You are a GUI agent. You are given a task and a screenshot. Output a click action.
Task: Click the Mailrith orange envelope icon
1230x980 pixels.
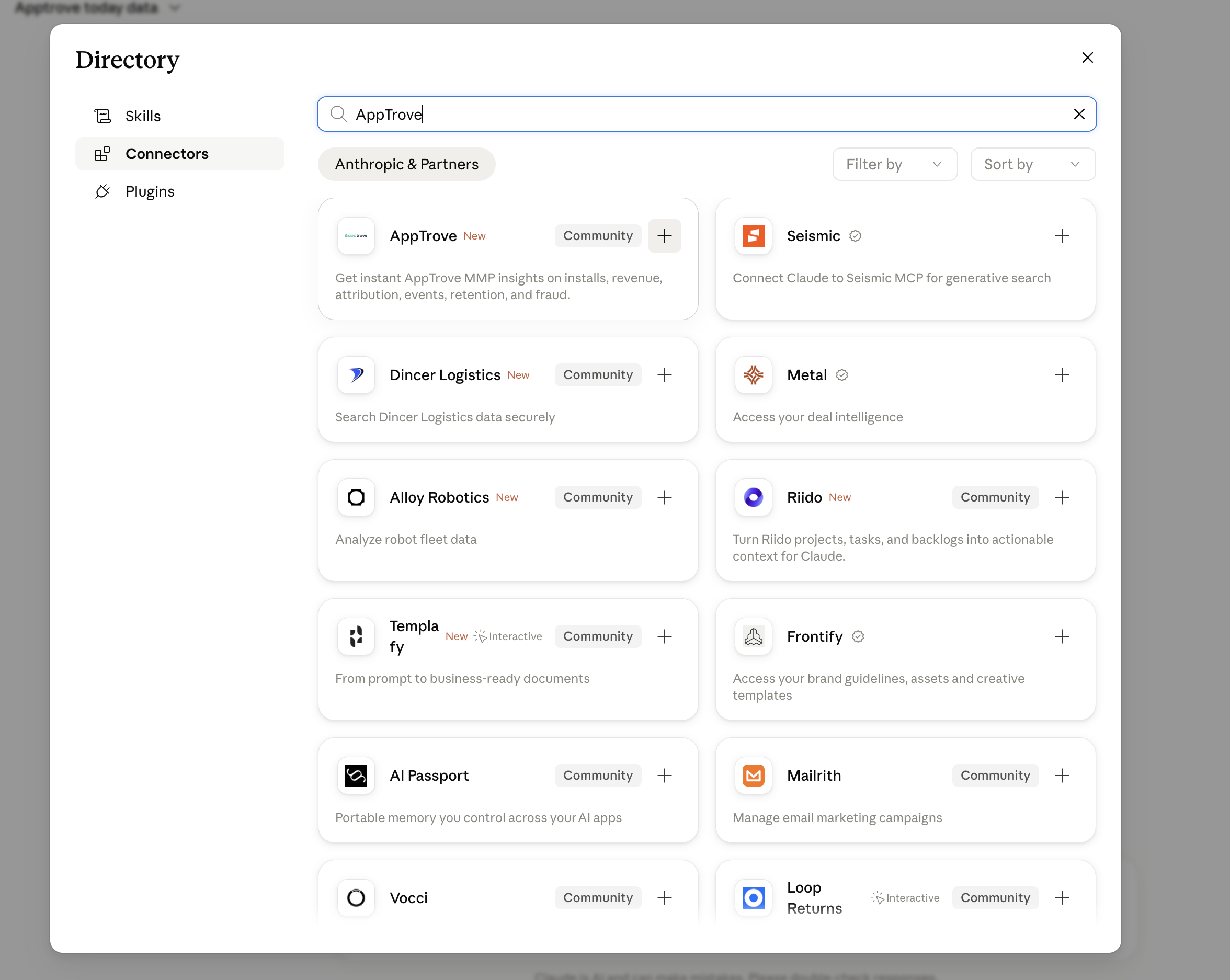point(753,775)
